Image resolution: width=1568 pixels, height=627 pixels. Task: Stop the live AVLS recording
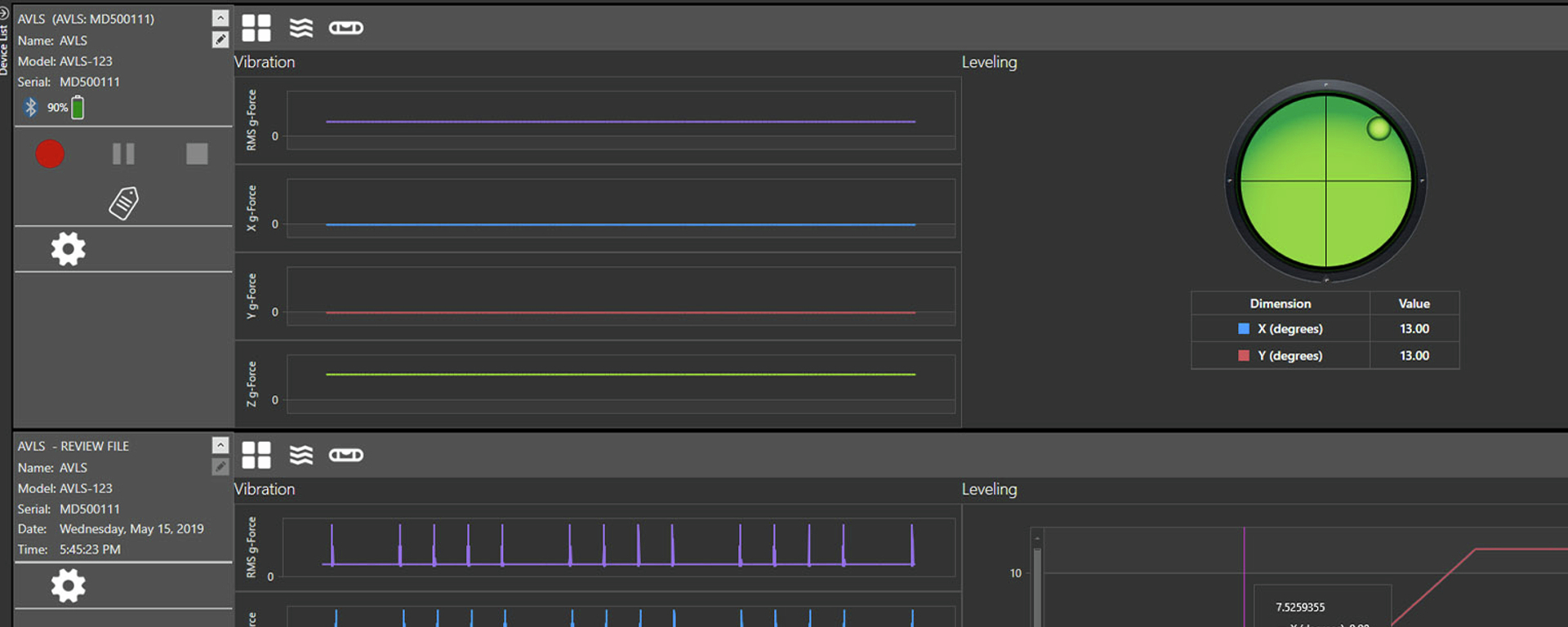(197, 154)
